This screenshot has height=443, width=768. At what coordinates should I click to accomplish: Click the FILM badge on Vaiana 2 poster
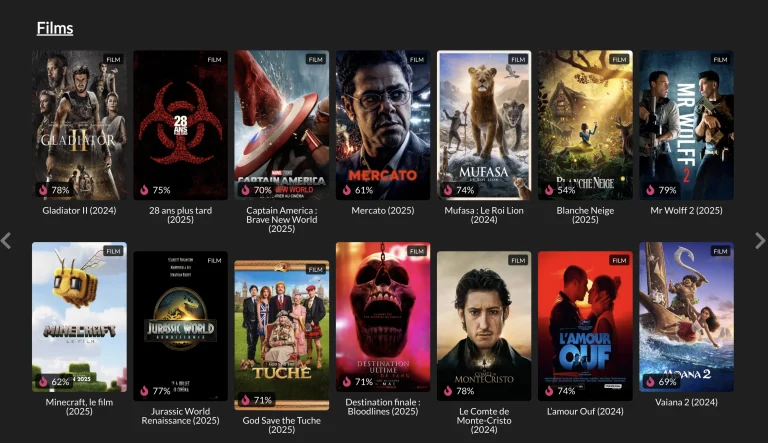tap(720, 251)
